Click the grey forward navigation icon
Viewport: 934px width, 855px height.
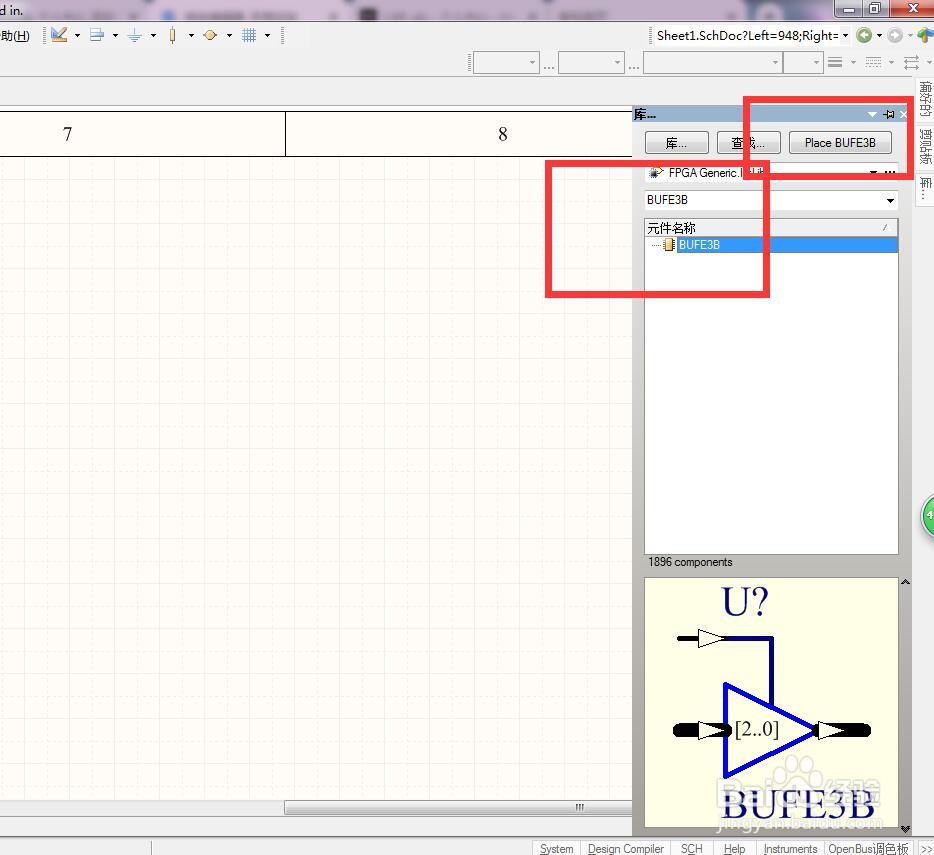point(895,36)
